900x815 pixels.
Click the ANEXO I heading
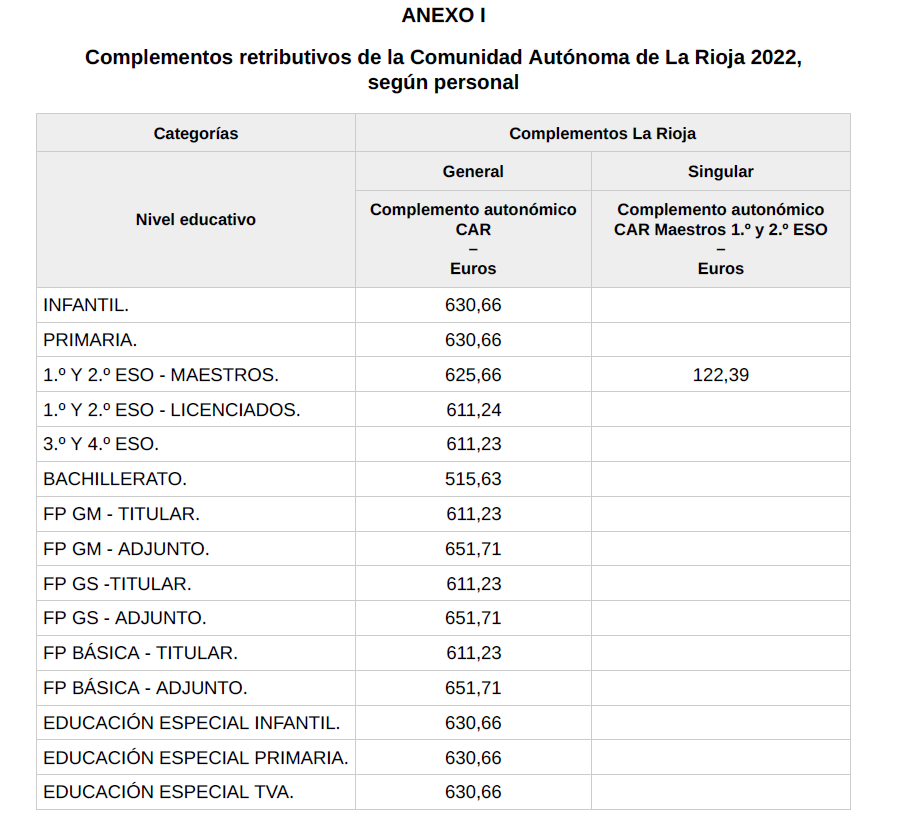(x=443, y=15)
